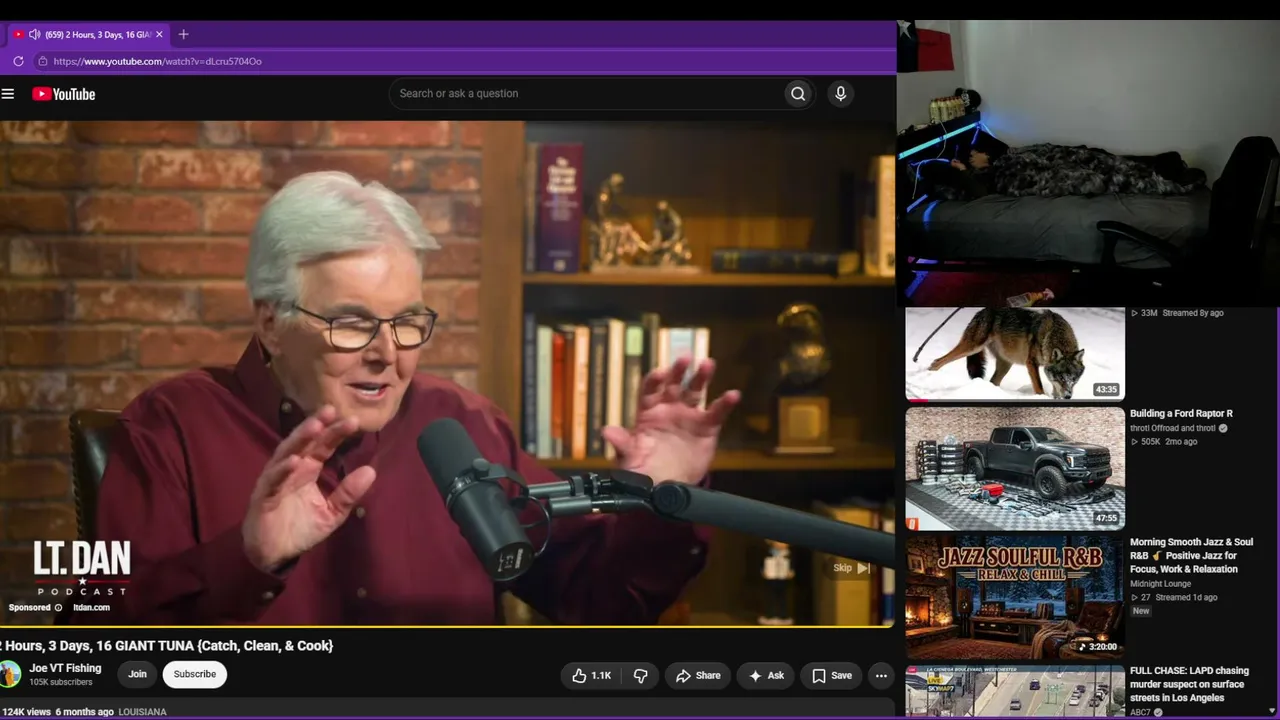1280x720 pixels.
Task: Visit the Midnight Lounge channel
Action: 1160,584
